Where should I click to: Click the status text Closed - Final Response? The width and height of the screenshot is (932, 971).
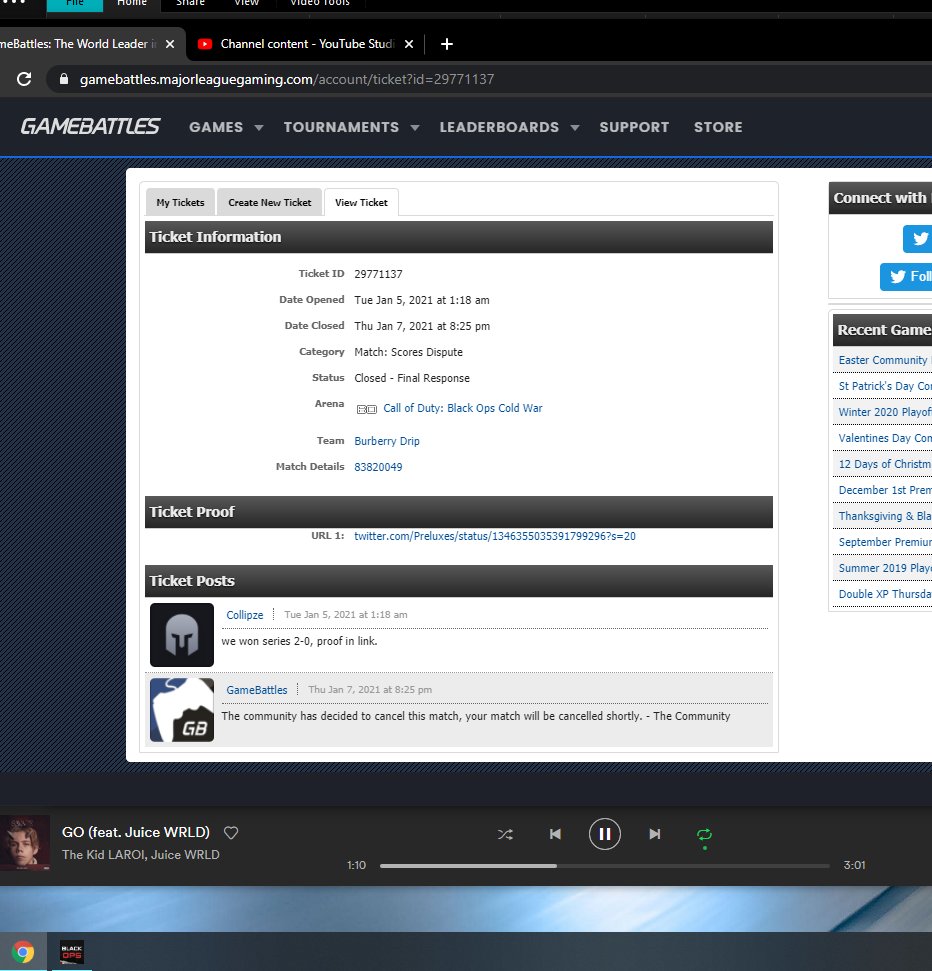(412, 378)
